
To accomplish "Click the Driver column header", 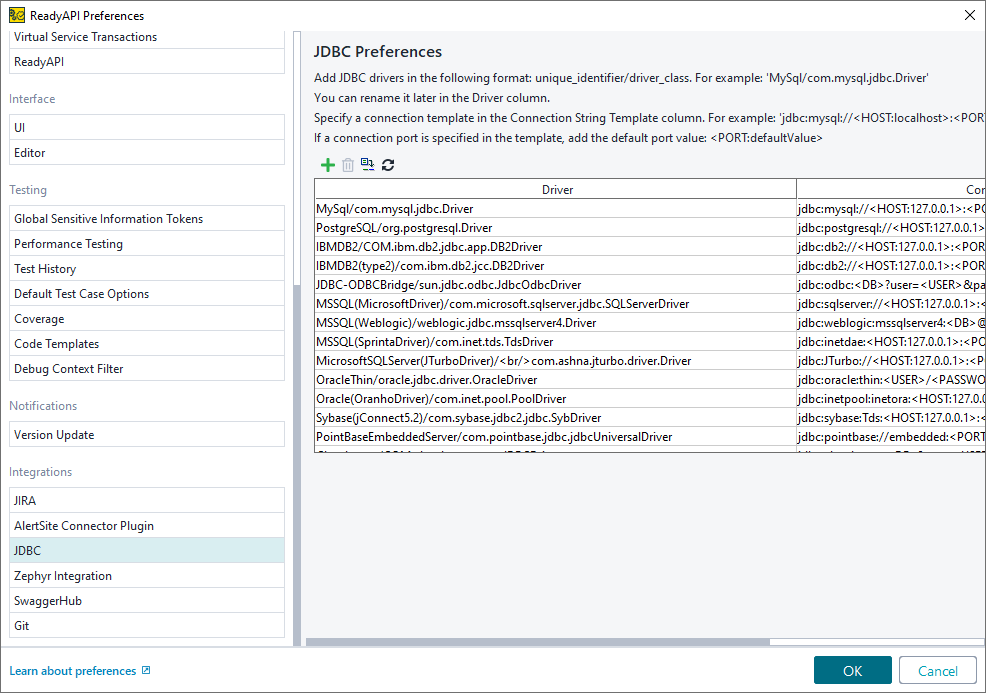I will [x=557, y=188].
